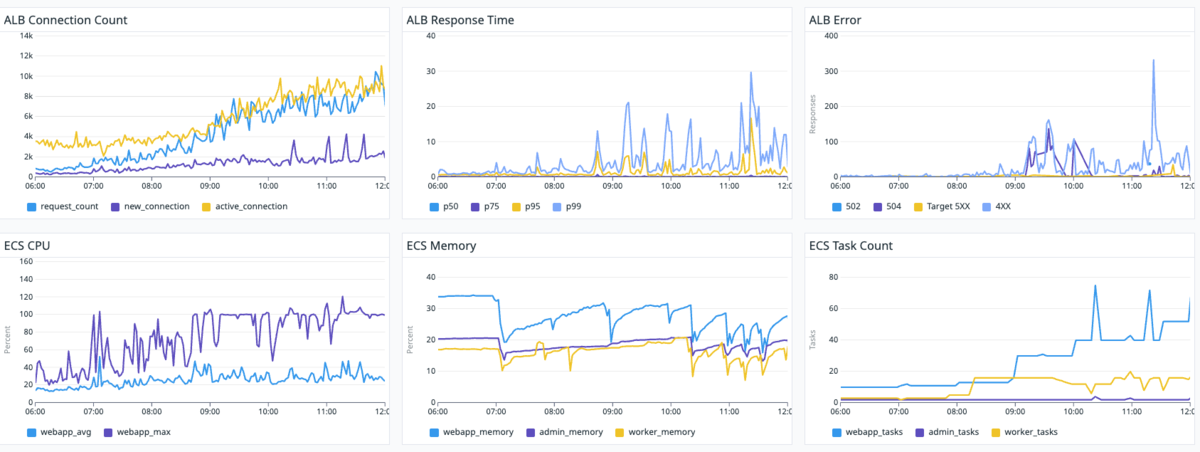Click the tallest 4XX spike in ALB Error
Viewport: 1200px width, 452px height.
point(1153,60)
